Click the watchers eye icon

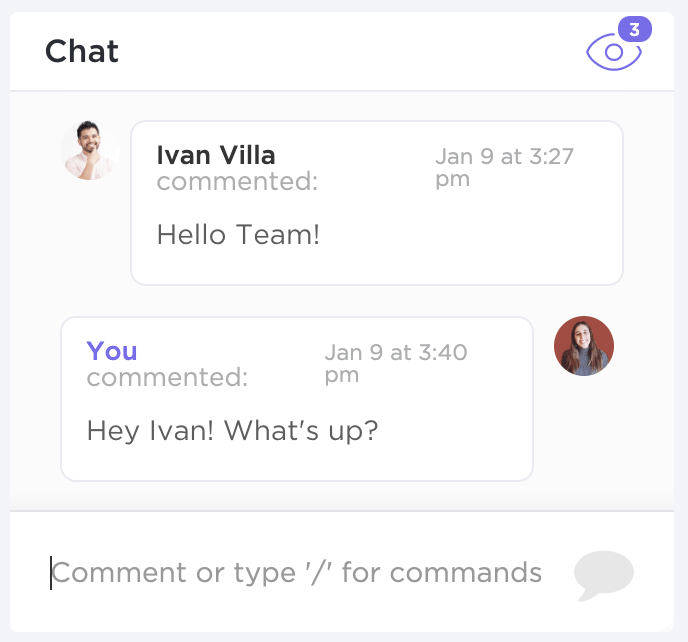(613, 52)
